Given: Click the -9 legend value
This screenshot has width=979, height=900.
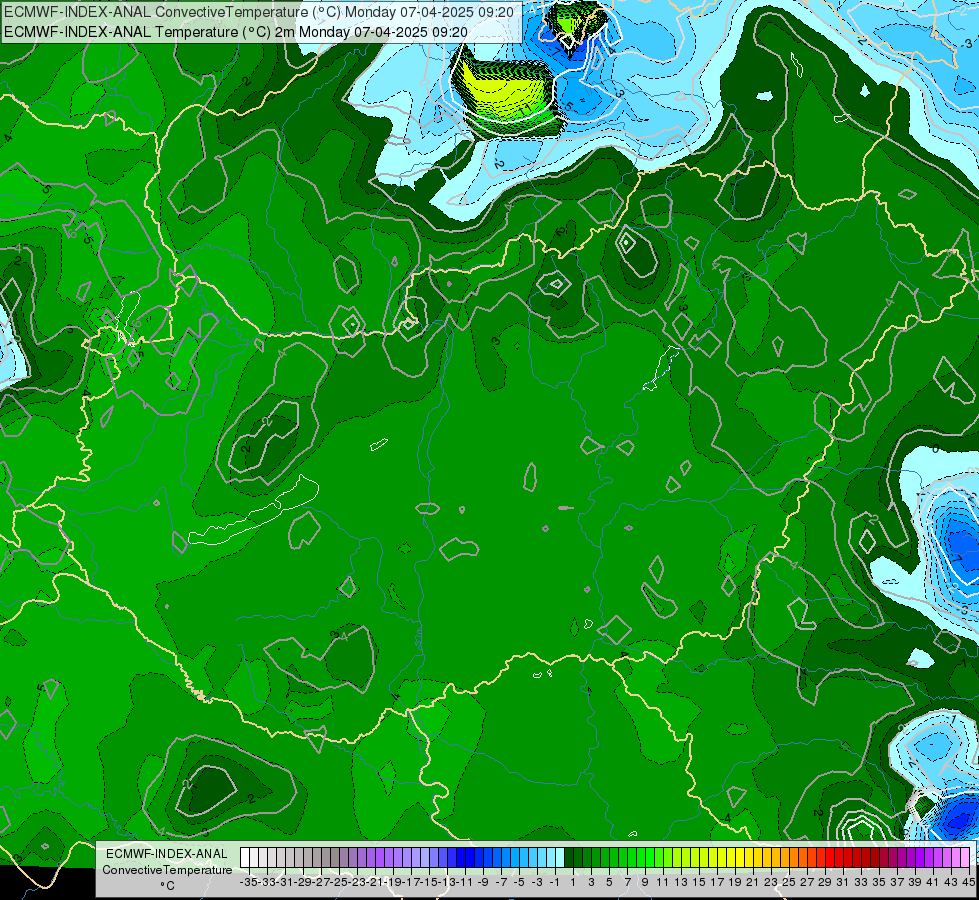Looking at the screenshot, I should [483, 882].
